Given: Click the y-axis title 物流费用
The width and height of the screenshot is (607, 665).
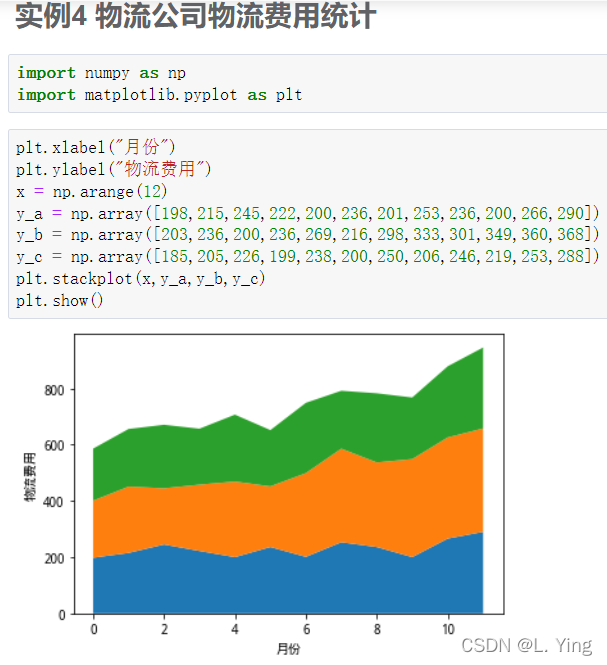Looking at the screenshot, I should pos(30,477).
